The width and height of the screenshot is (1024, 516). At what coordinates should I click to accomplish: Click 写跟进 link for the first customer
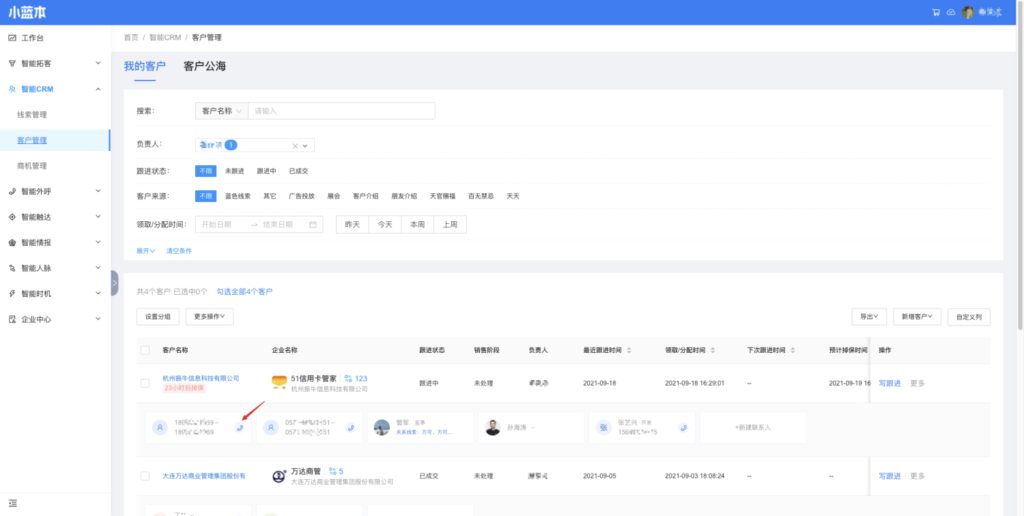click(889, 383)
